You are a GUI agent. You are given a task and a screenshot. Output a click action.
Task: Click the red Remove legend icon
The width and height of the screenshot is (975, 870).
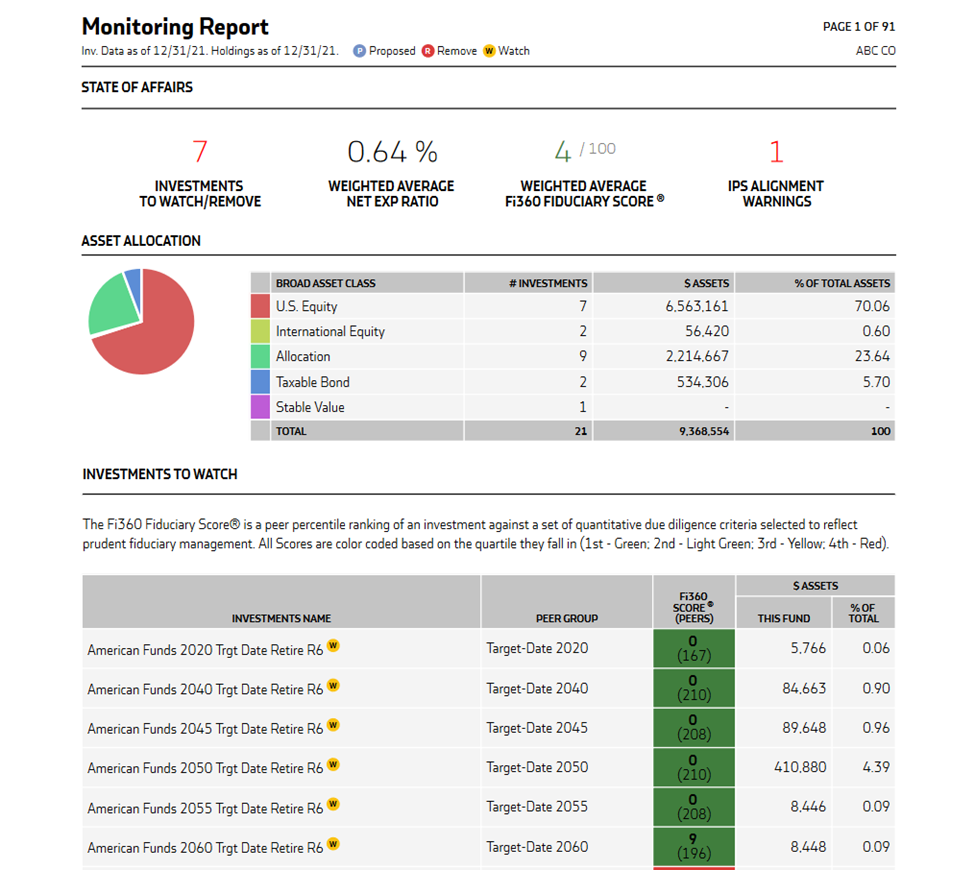coord(428,51)
